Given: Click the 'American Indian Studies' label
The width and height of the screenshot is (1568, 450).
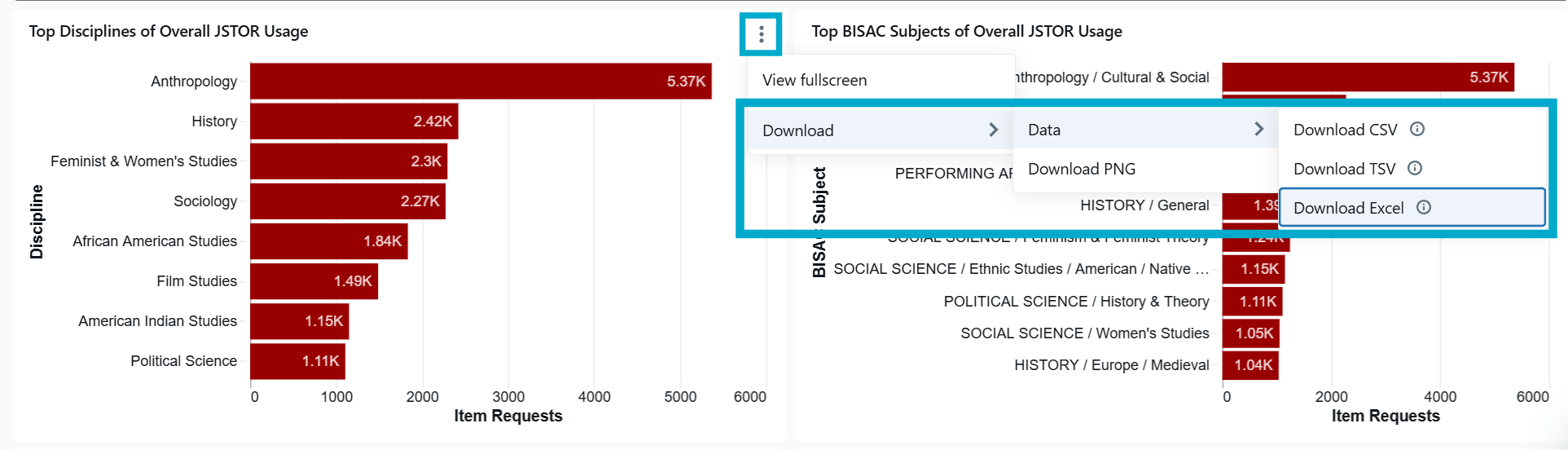Looking at the screenshot, I should click(158, 320).
